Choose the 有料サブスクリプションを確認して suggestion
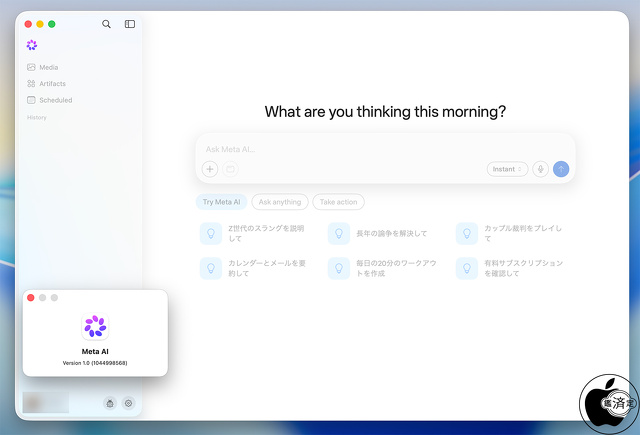 coord(510,268)
